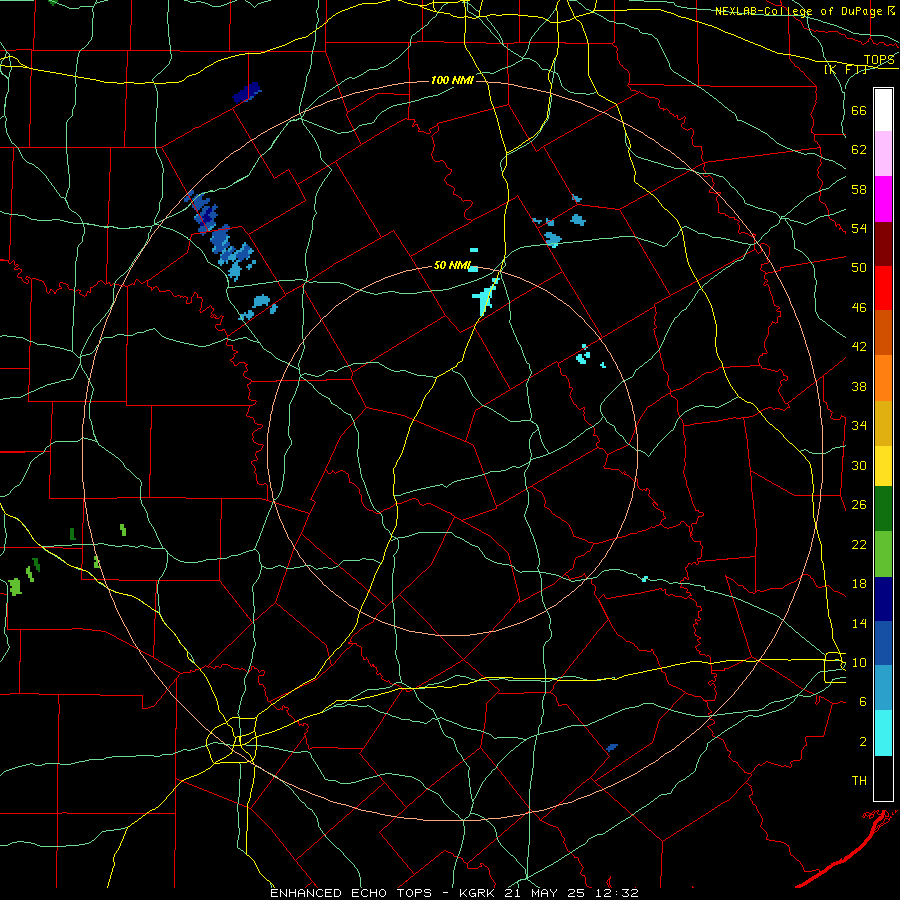This screenshot has width=900, height=900.
Task: Click the legend value "58"
Action: [859, 189]
